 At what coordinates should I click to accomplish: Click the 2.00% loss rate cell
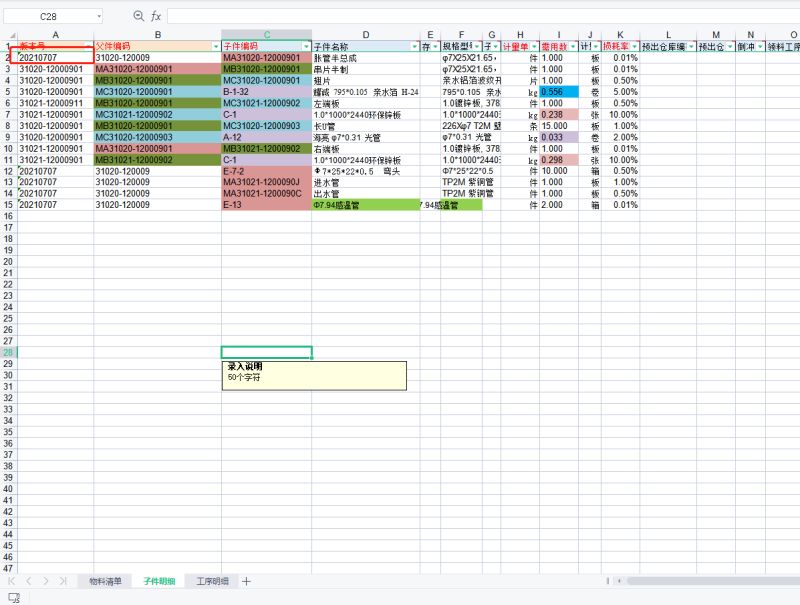(620, 137)
